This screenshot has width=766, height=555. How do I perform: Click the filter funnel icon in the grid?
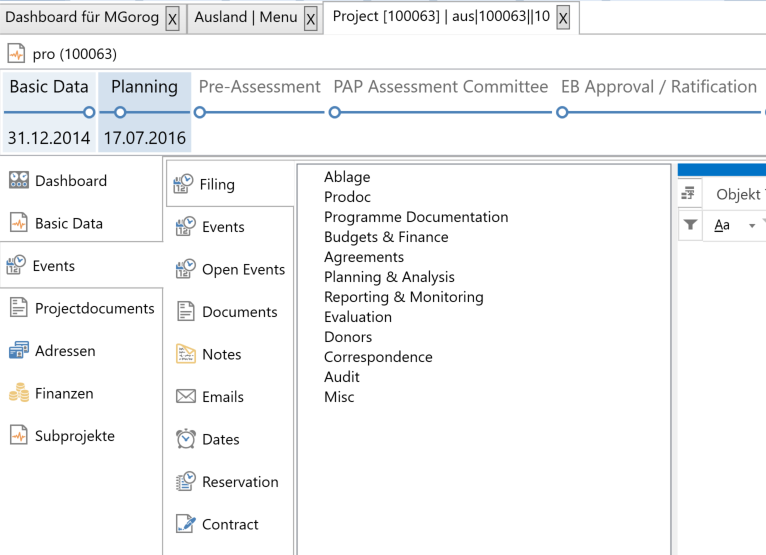691,226
